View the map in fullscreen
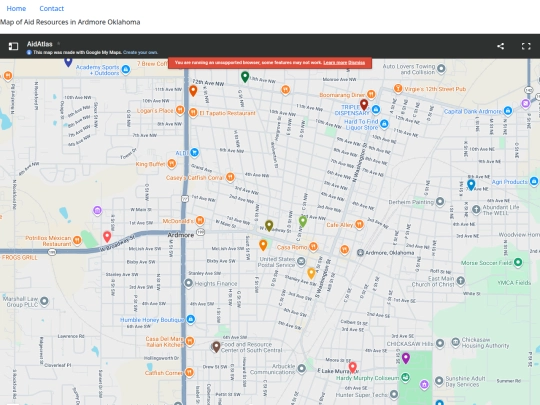 point(526,46)
